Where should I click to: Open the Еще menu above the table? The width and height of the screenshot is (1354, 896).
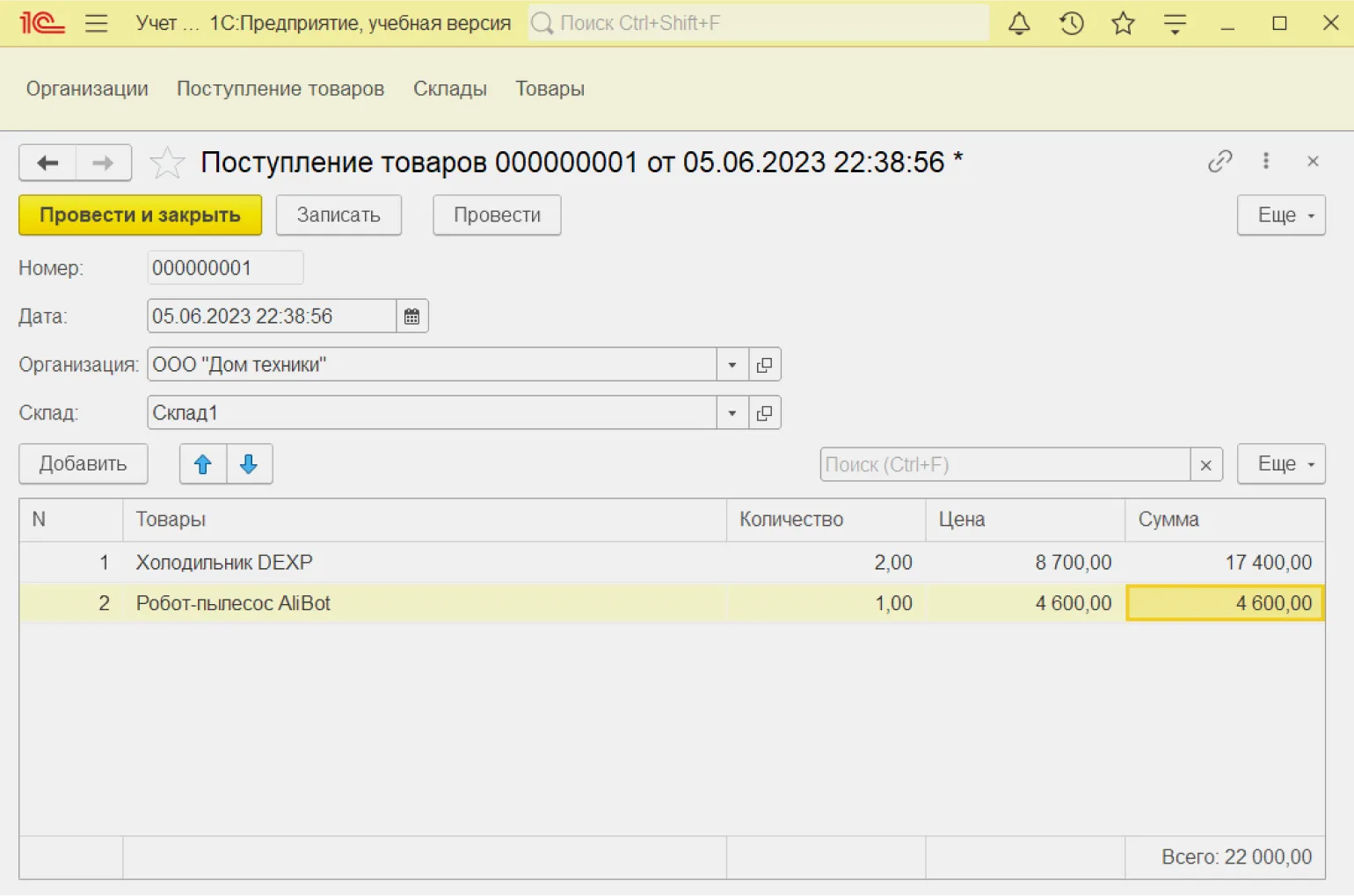(x=1280, y=464)
